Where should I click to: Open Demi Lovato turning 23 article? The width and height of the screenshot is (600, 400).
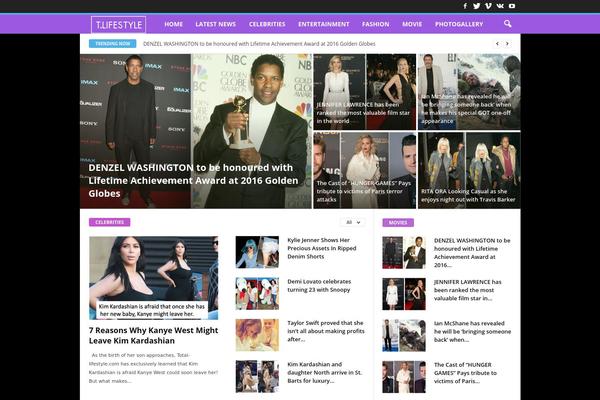pos(319,286)
